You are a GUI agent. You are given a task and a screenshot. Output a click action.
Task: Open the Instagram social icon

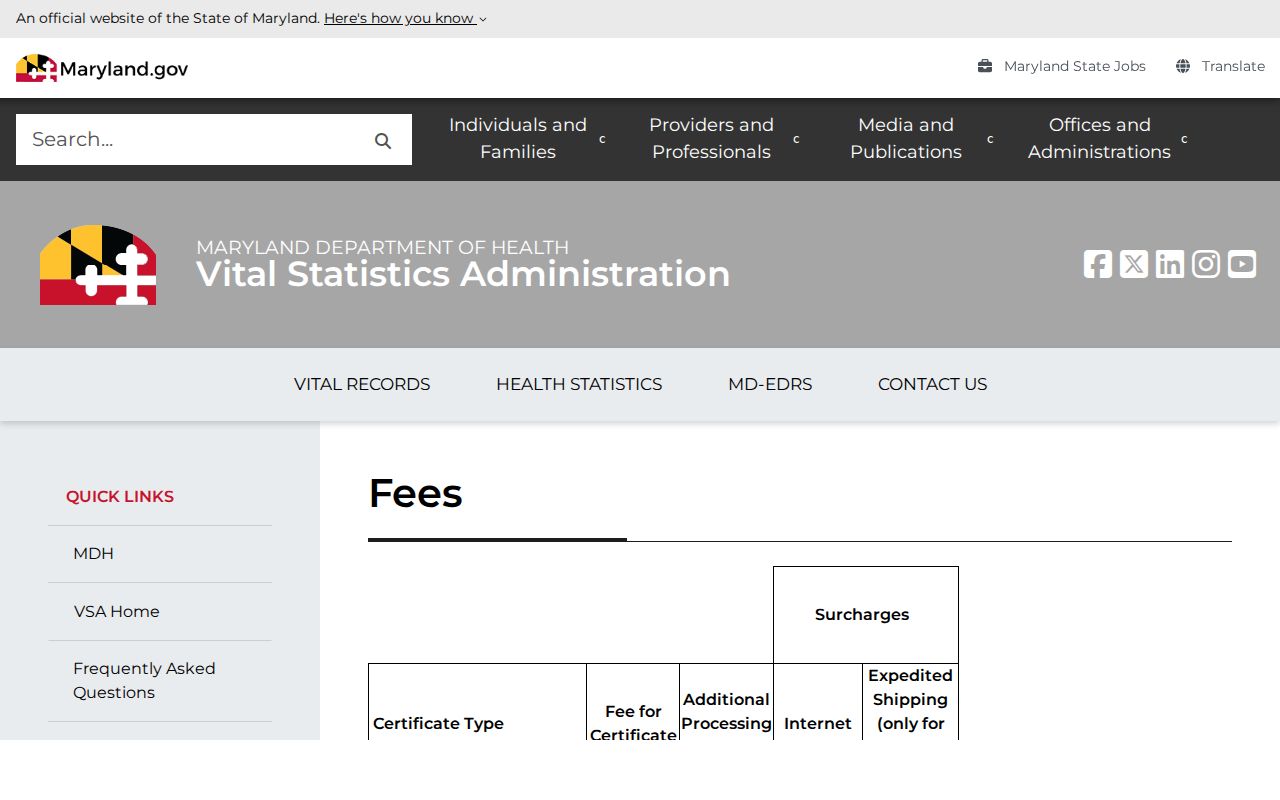click(1206, 264)
